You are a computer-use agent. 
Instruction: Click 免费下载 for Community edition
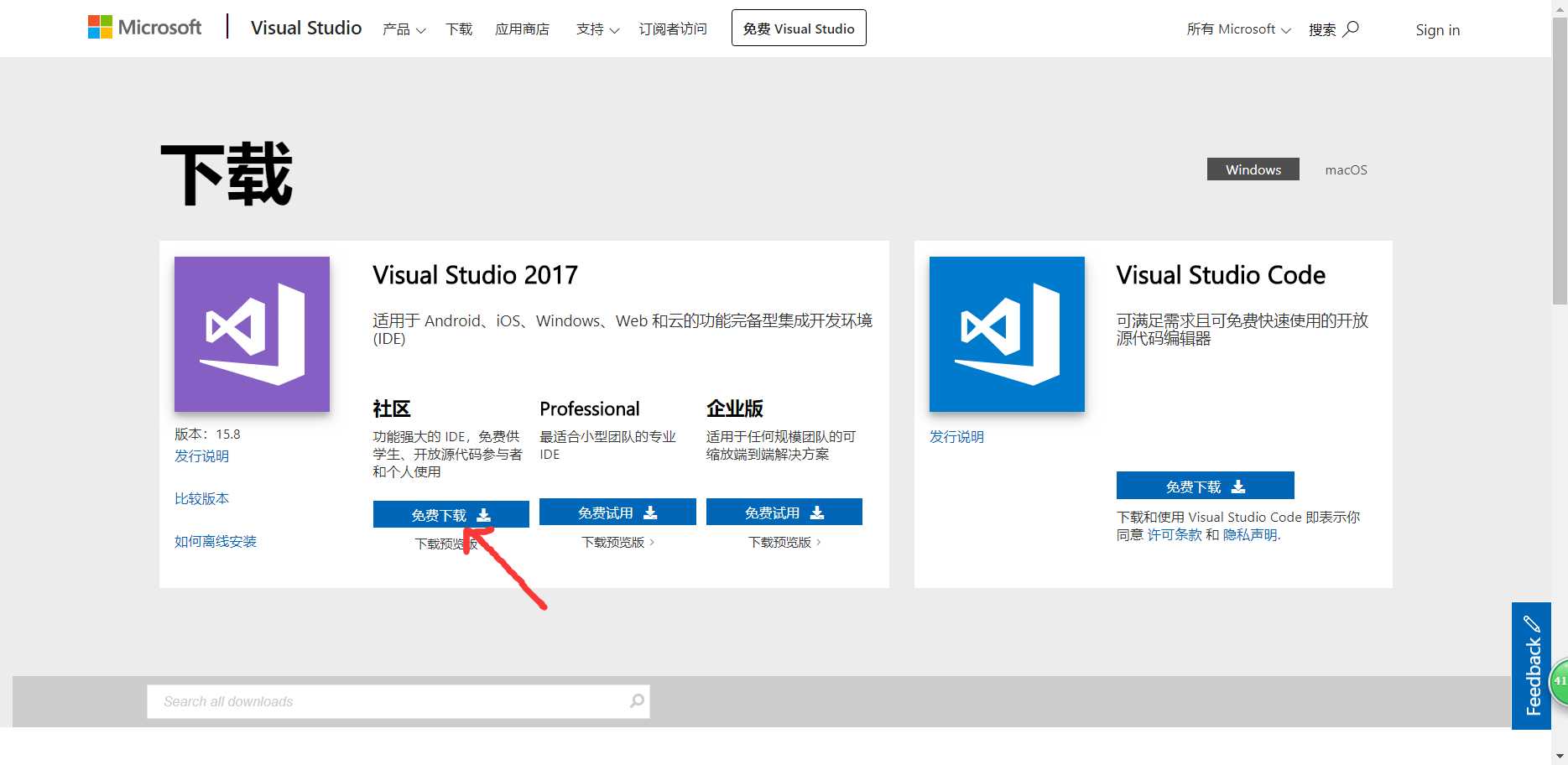[x=451, y=514]
